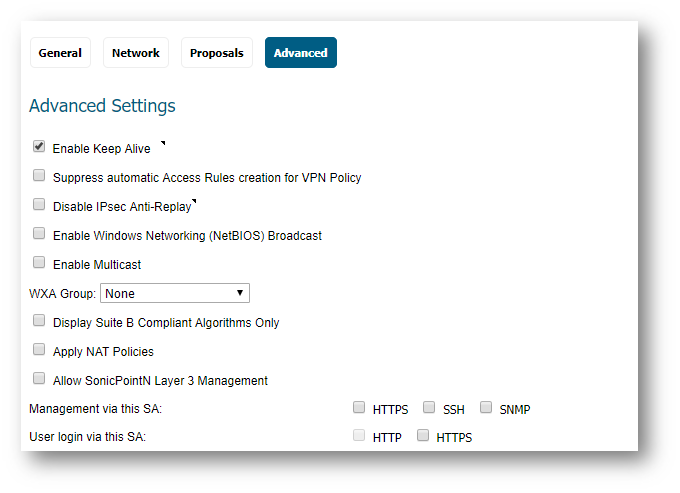The height and width of the screenshot is (493, 680).
Task: Toggle Display Suite B Compliant Algorithms Only
Action: pos(39,320)
